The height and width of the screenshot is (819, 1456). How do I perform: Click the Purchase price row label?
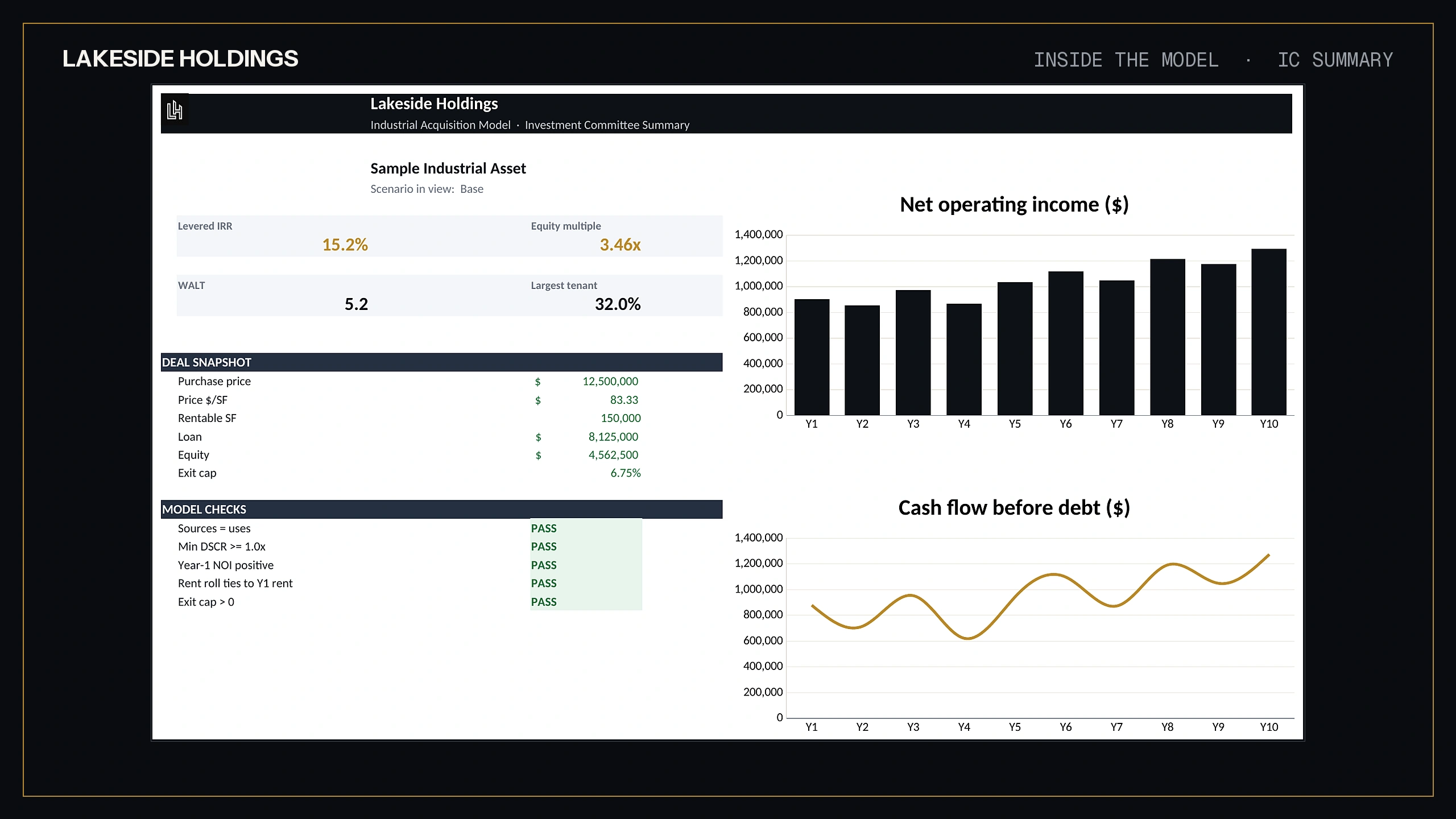click(214, 382)
